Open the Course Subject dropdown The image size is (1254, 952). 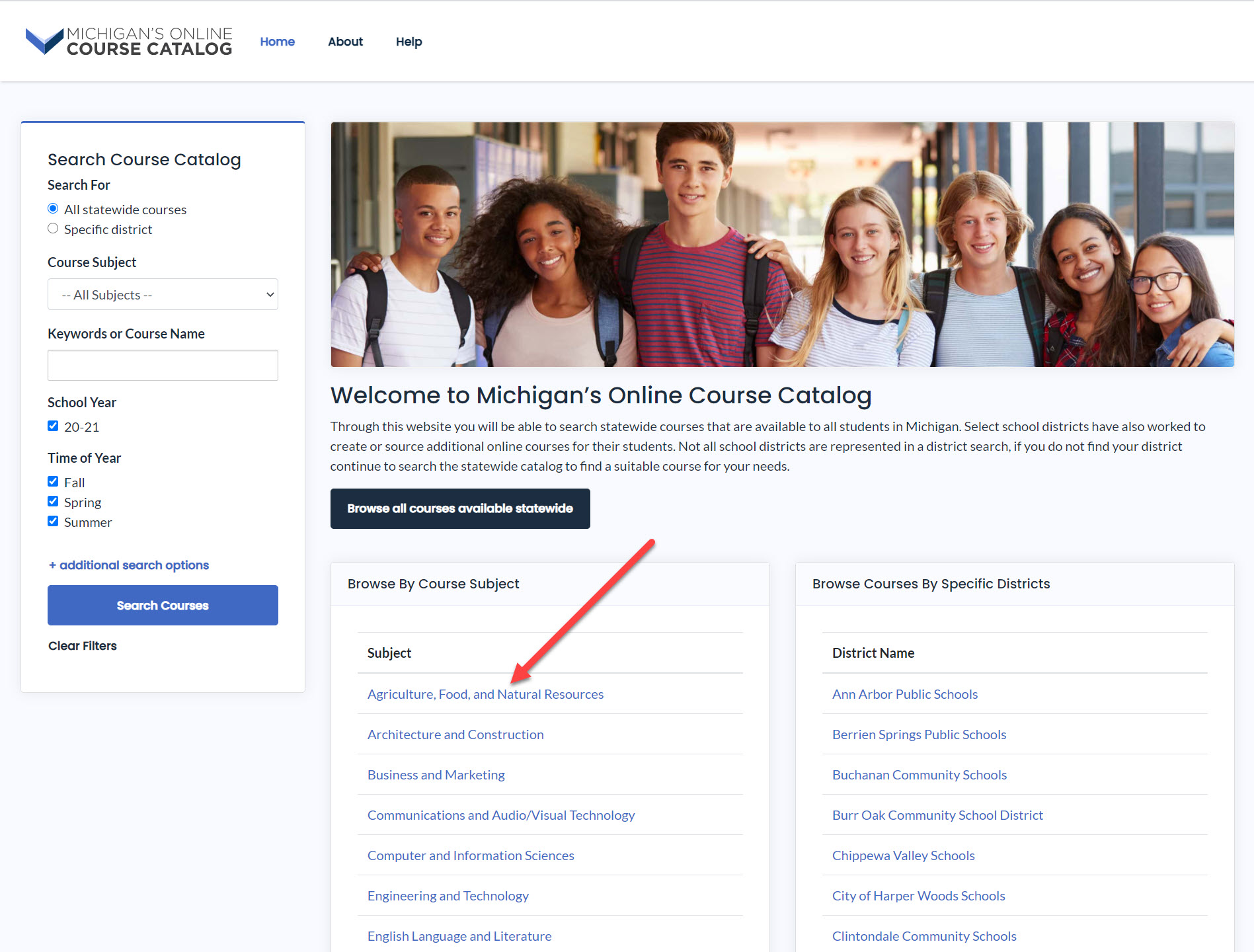pyautogui.click(x=163, y=294)
